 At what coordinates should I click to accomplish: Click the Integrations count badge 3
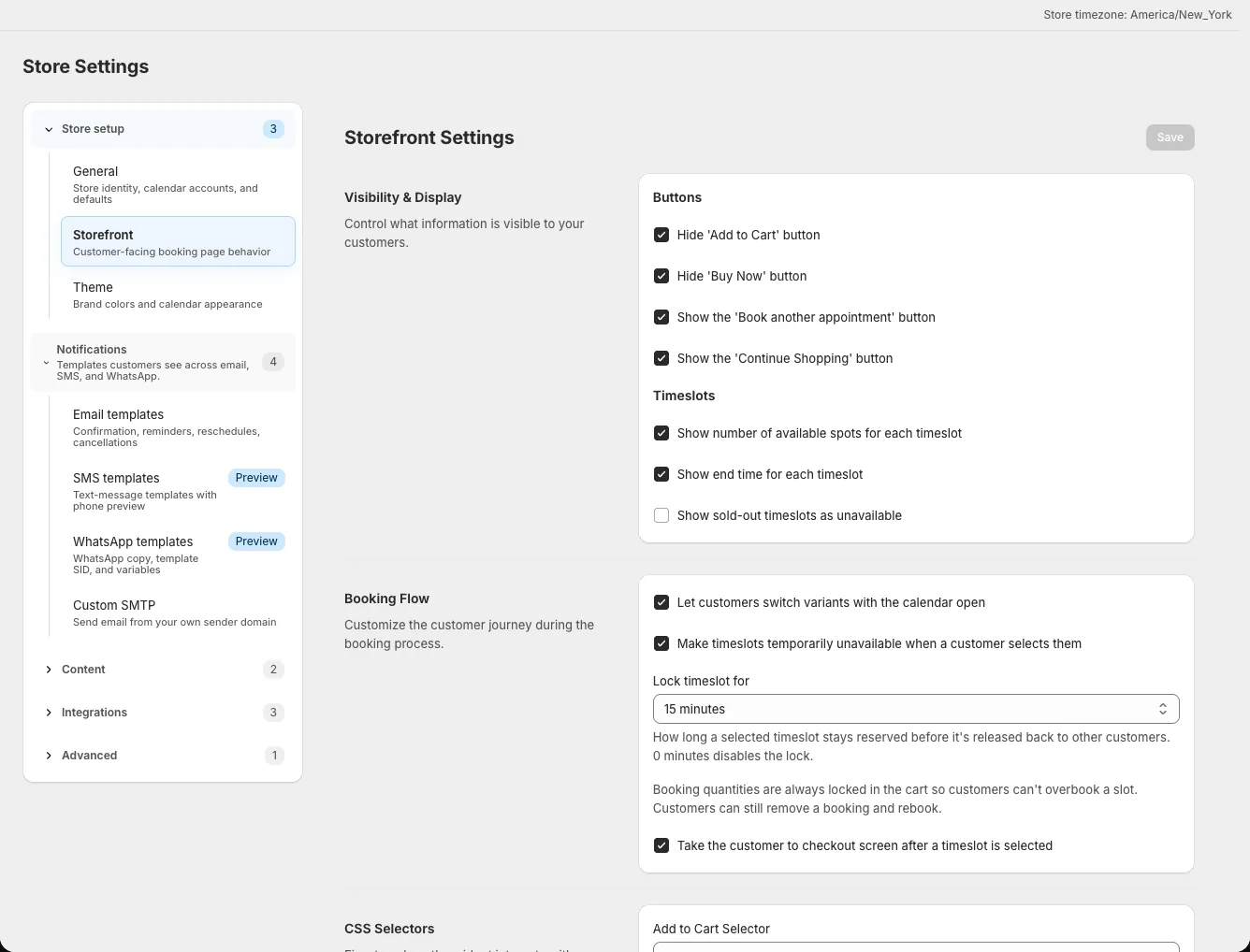pos(273,713)
